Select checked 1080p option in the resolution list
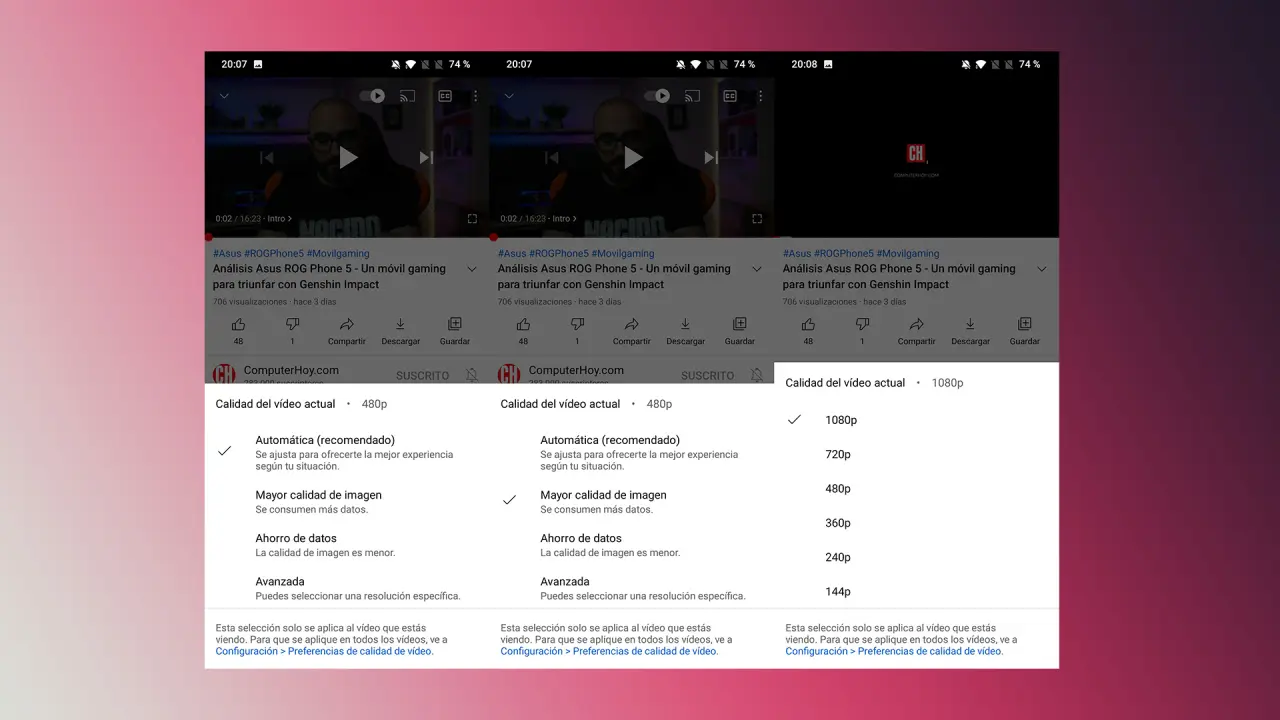Viewport: 1280px width, 720px height. pos(840,420)
